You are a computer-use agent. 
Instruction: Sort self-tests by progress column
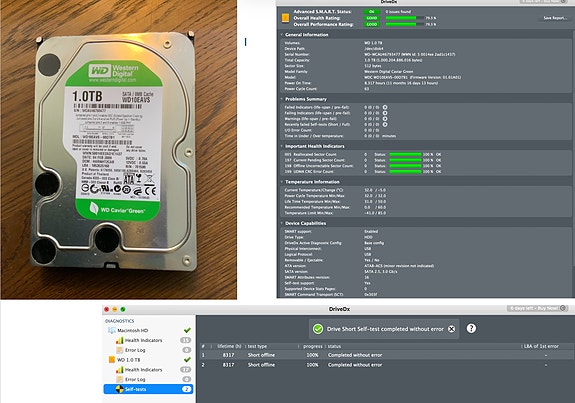(312, 346)
